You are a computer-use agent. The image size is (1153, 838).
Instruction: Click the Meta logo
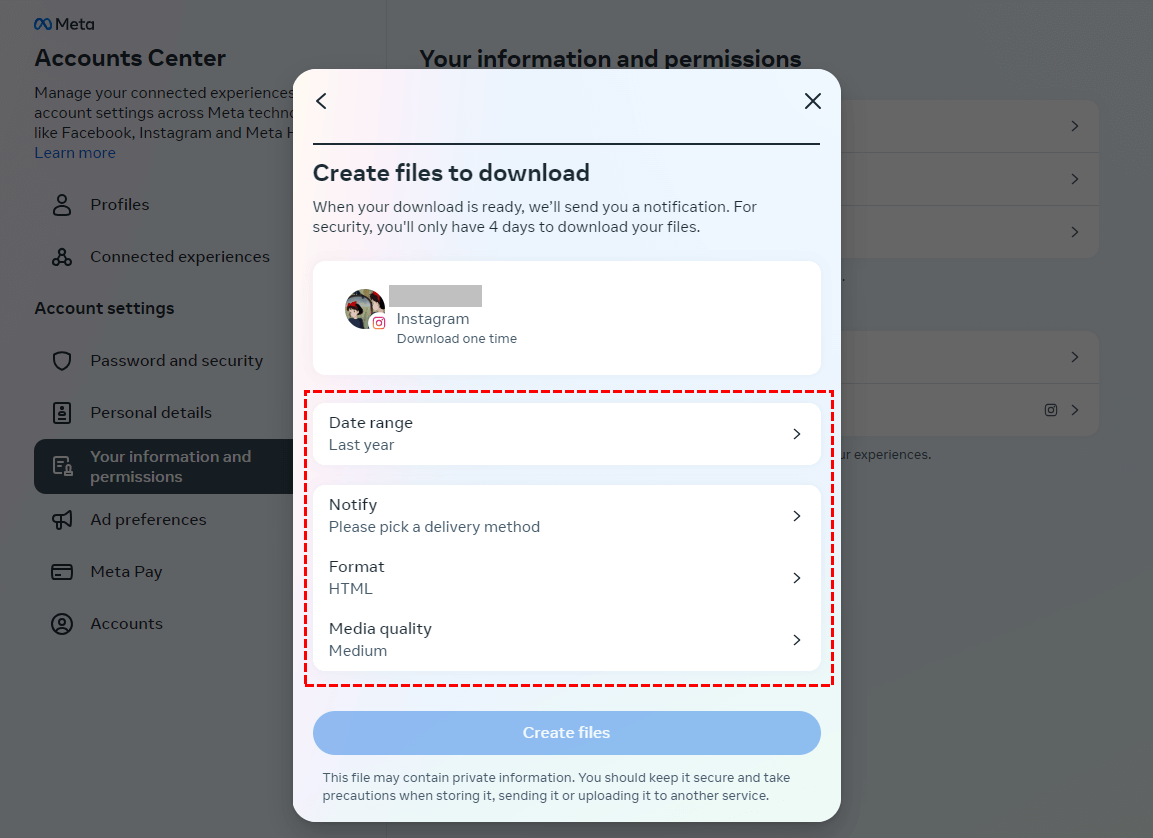click(64, 24)
